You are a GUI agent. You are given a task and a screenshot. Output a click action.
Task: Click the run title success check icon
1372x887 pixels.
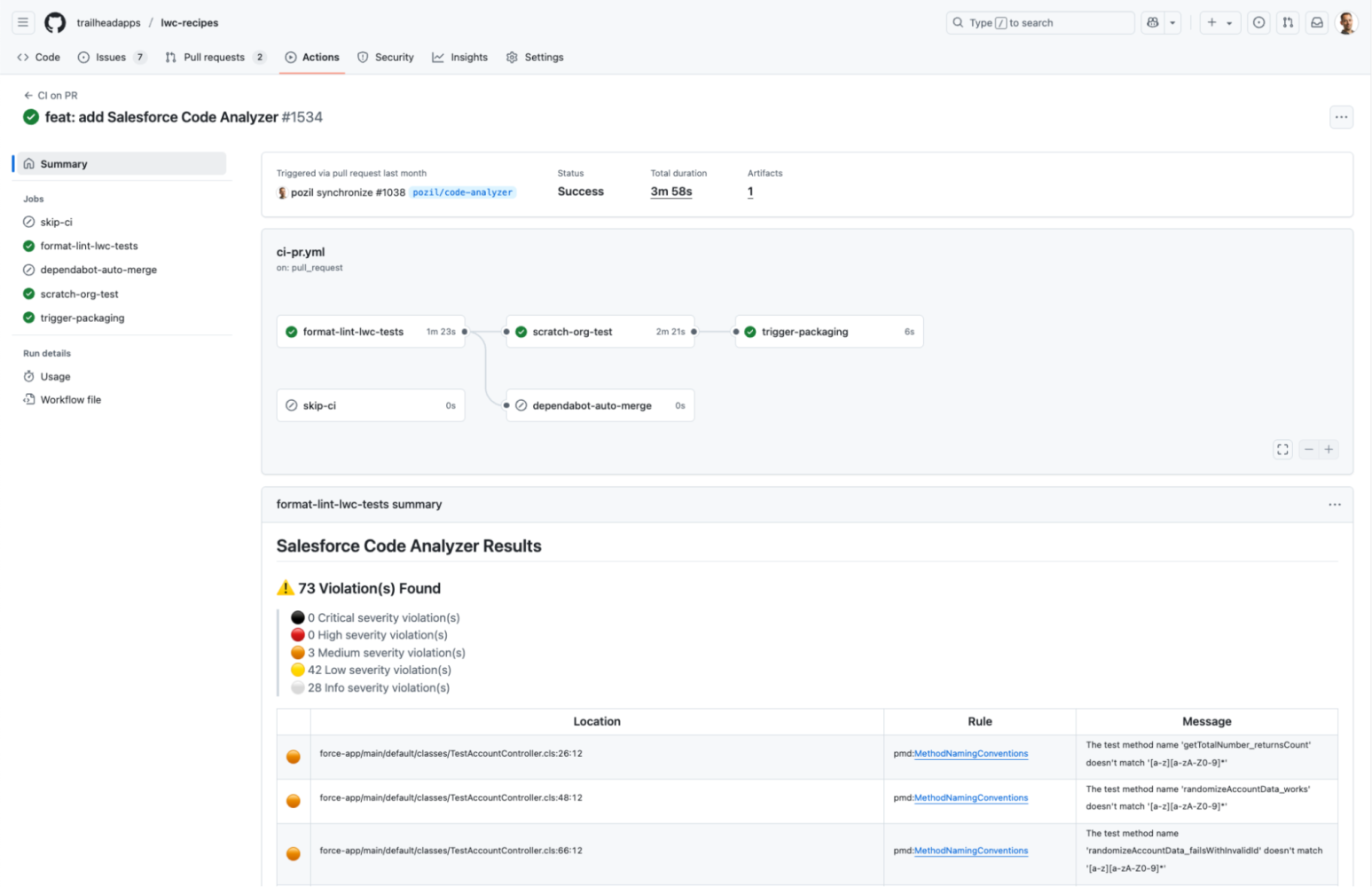coord(31,117)
